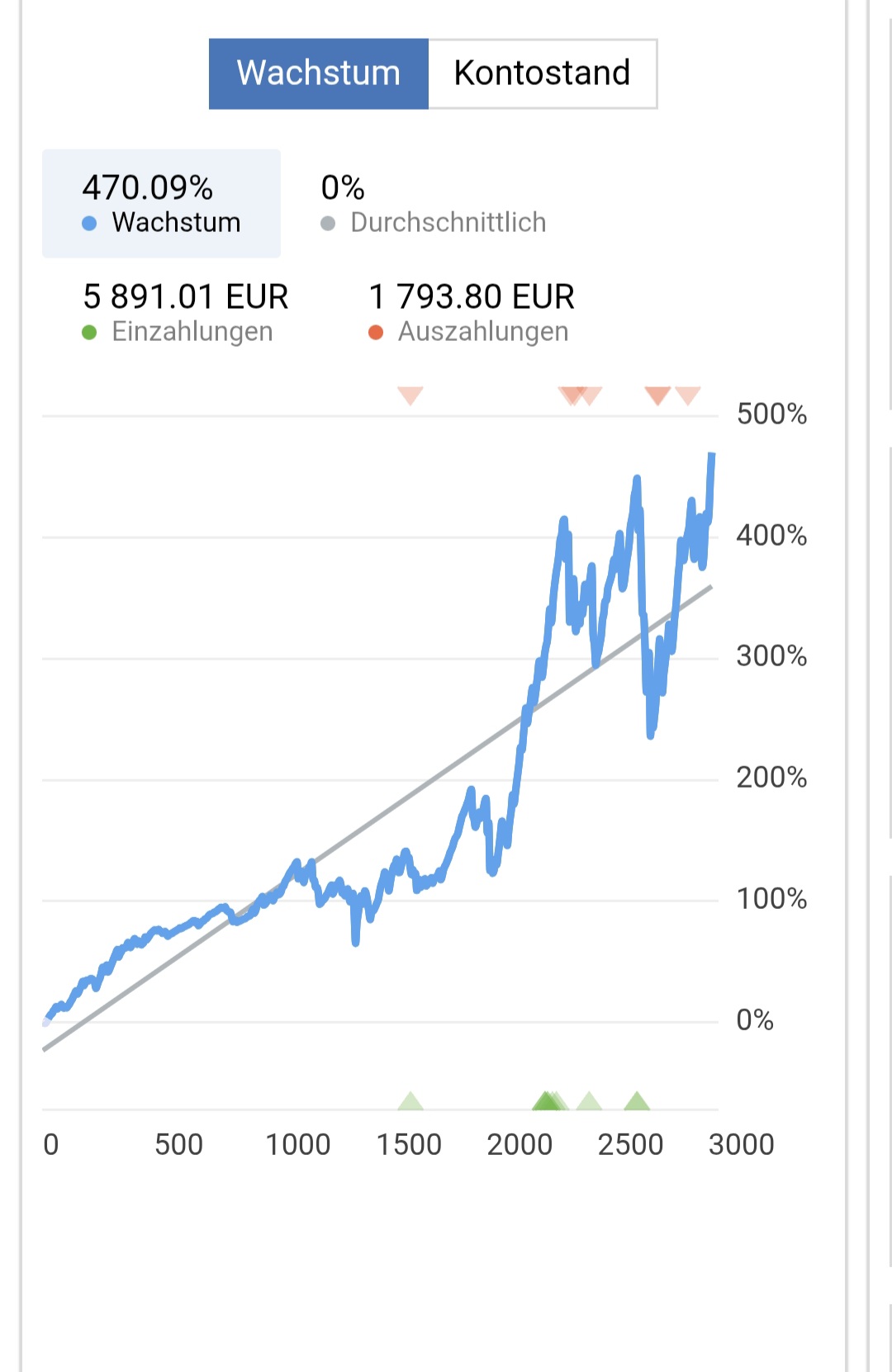Click the rightmost red withdrawal triangle marker

pyautogui.click(x=688, y=395)
